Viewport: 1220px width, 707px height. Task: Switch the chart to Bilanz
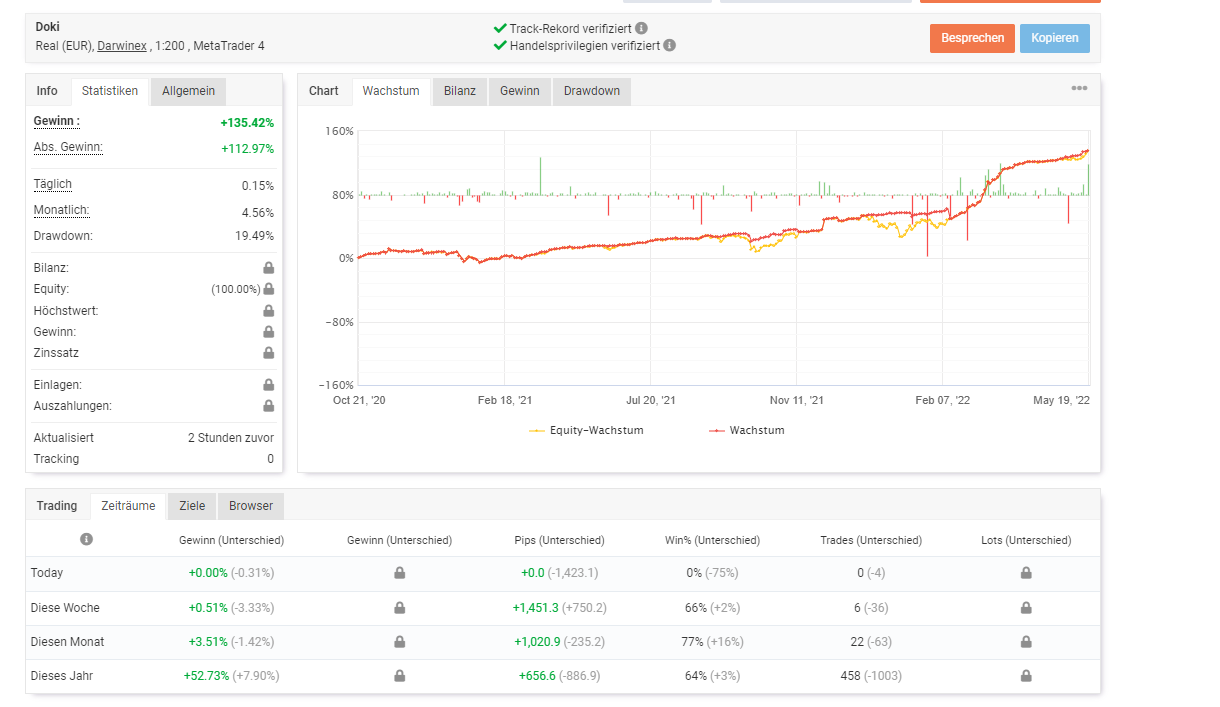[x=460, y=91]
